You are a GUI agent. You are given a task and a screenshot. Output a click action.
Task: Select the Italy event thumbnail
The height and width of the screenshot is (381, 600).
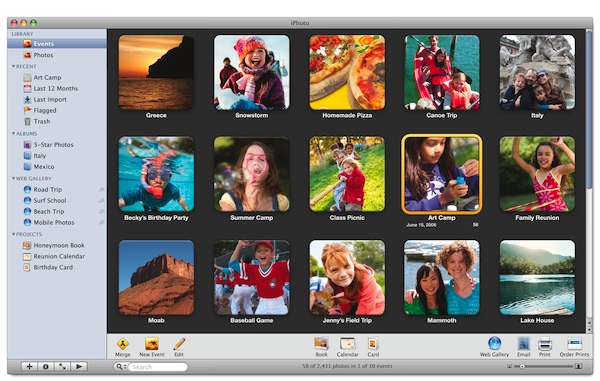point(537,73)
